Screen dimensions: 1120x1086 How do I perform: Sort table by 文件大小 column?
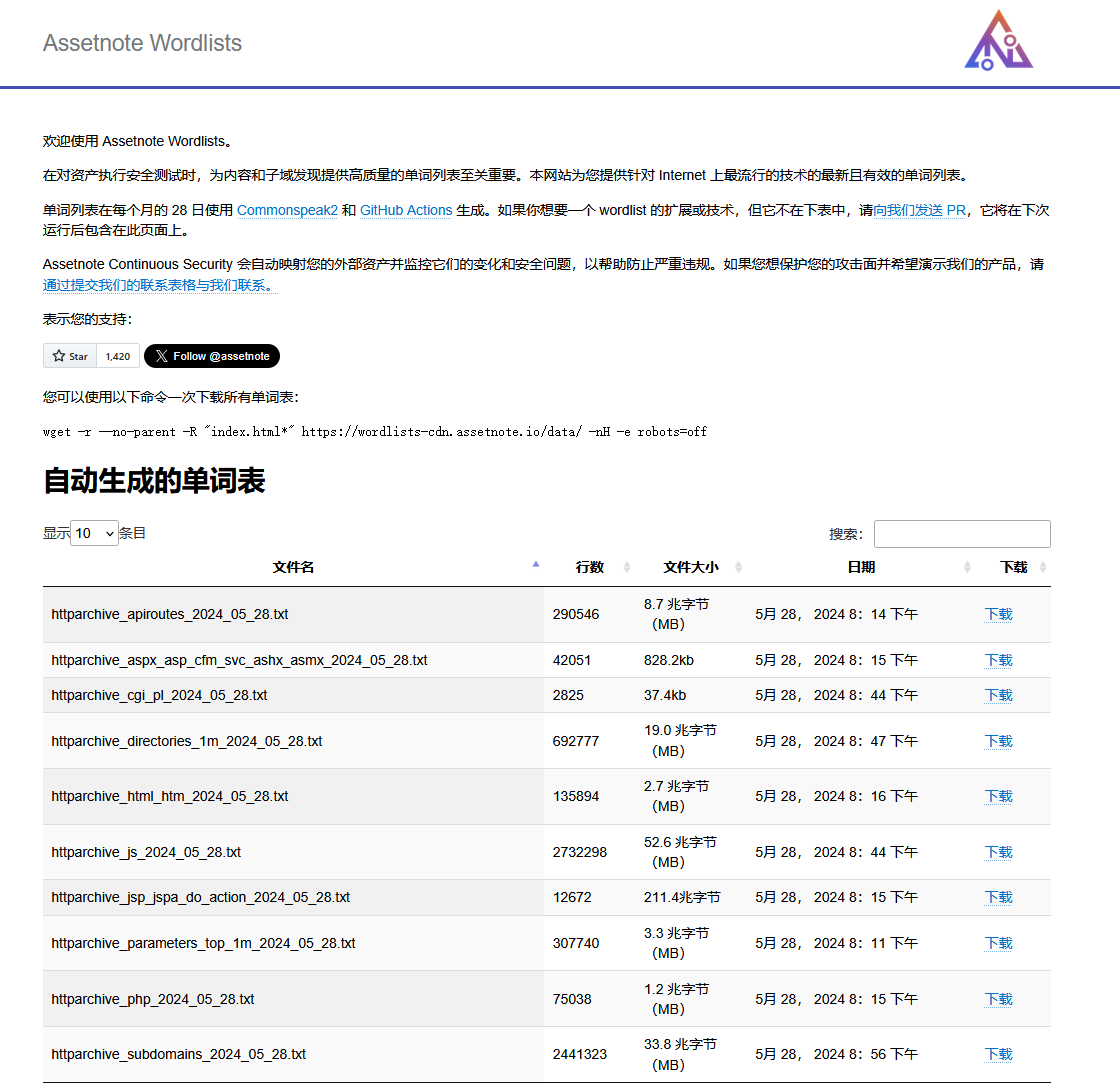[691, 567]
